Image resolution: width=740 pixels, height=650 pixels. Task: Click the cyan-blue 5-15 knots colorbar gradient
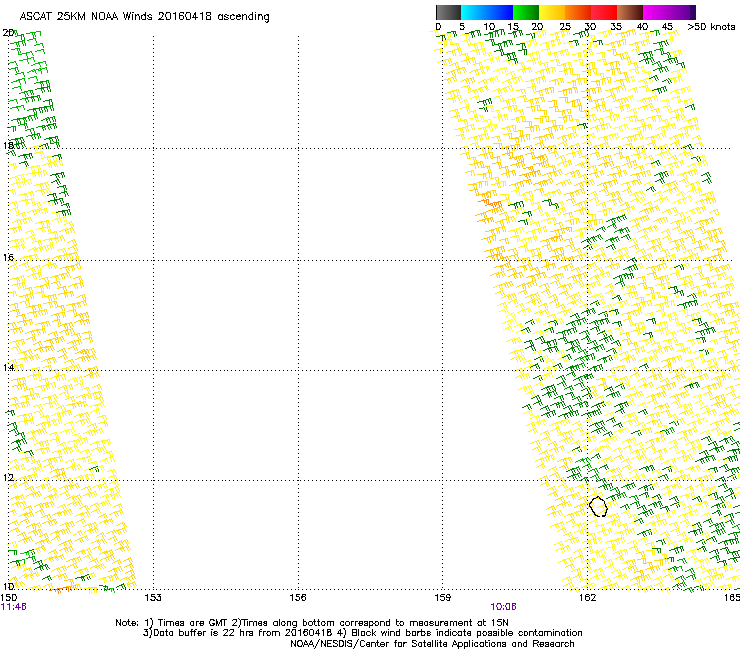[487, 12]
